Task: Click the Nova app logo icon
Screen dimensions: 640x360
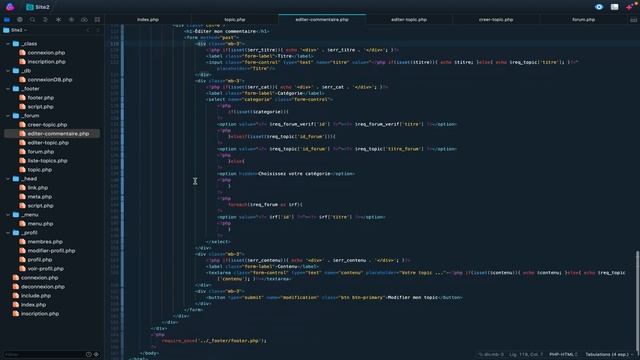Action: pos(10,7)
